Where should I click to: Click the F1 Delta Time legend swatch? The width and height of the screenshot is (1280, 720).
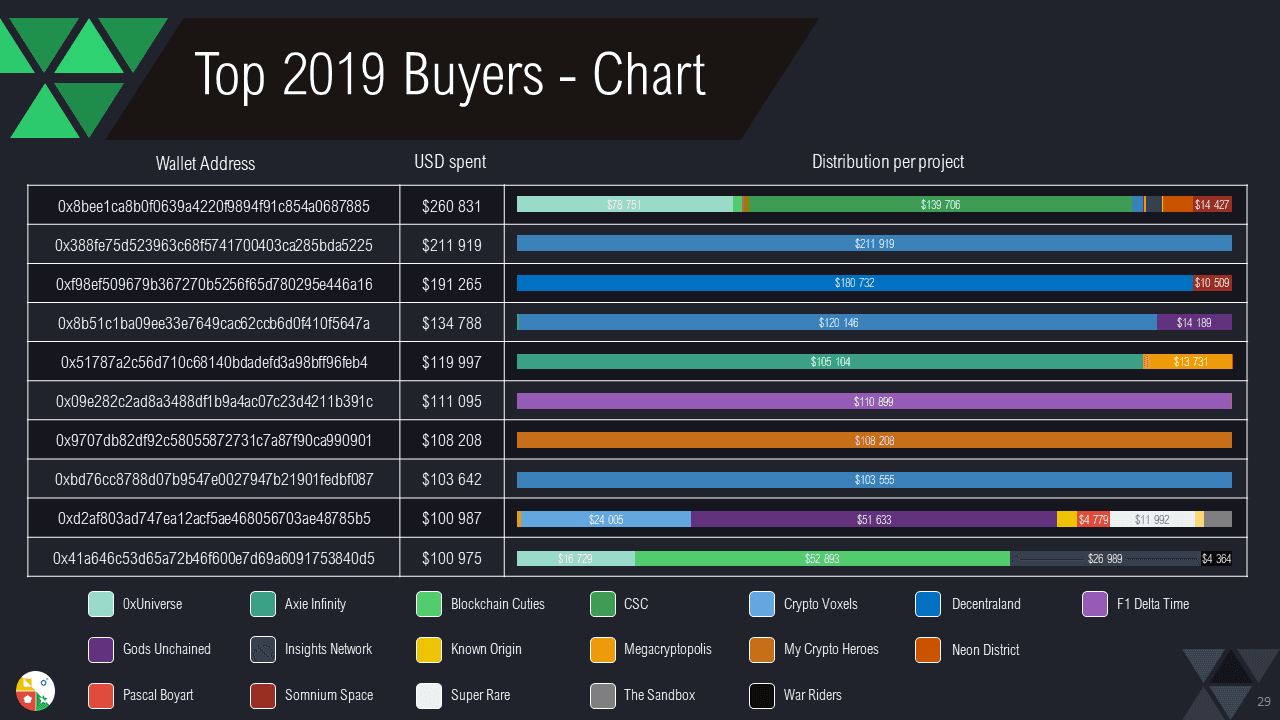coord(1096,604)
